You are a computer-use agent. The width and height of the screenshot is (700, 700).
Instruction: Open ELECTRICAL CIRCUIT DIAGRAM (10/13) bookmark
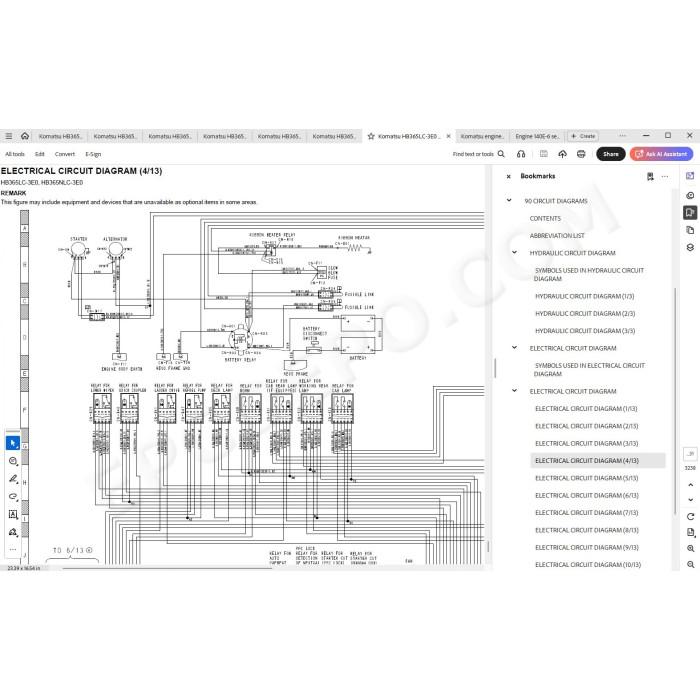click(588, 565)
